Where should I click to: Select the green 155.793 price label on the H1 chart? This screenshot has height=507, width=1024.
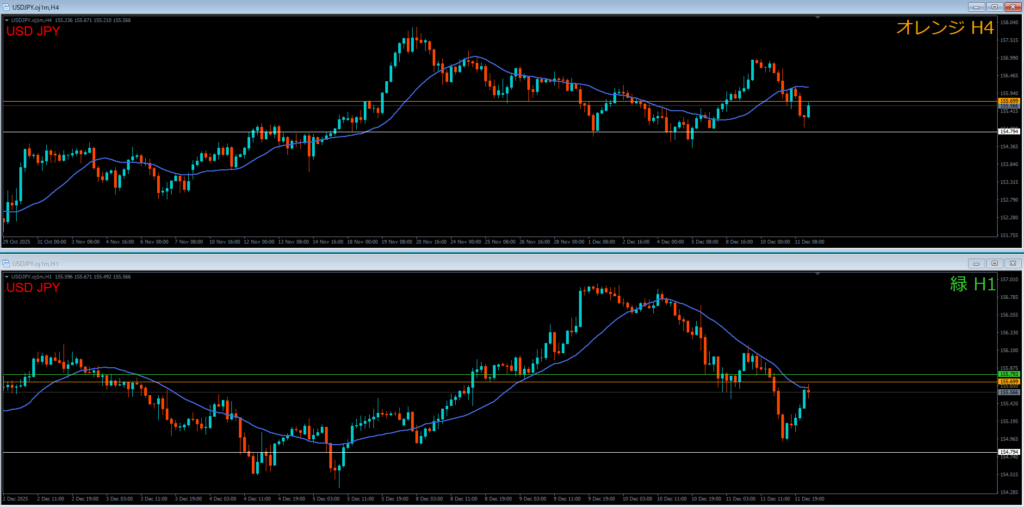point(1009,374)
